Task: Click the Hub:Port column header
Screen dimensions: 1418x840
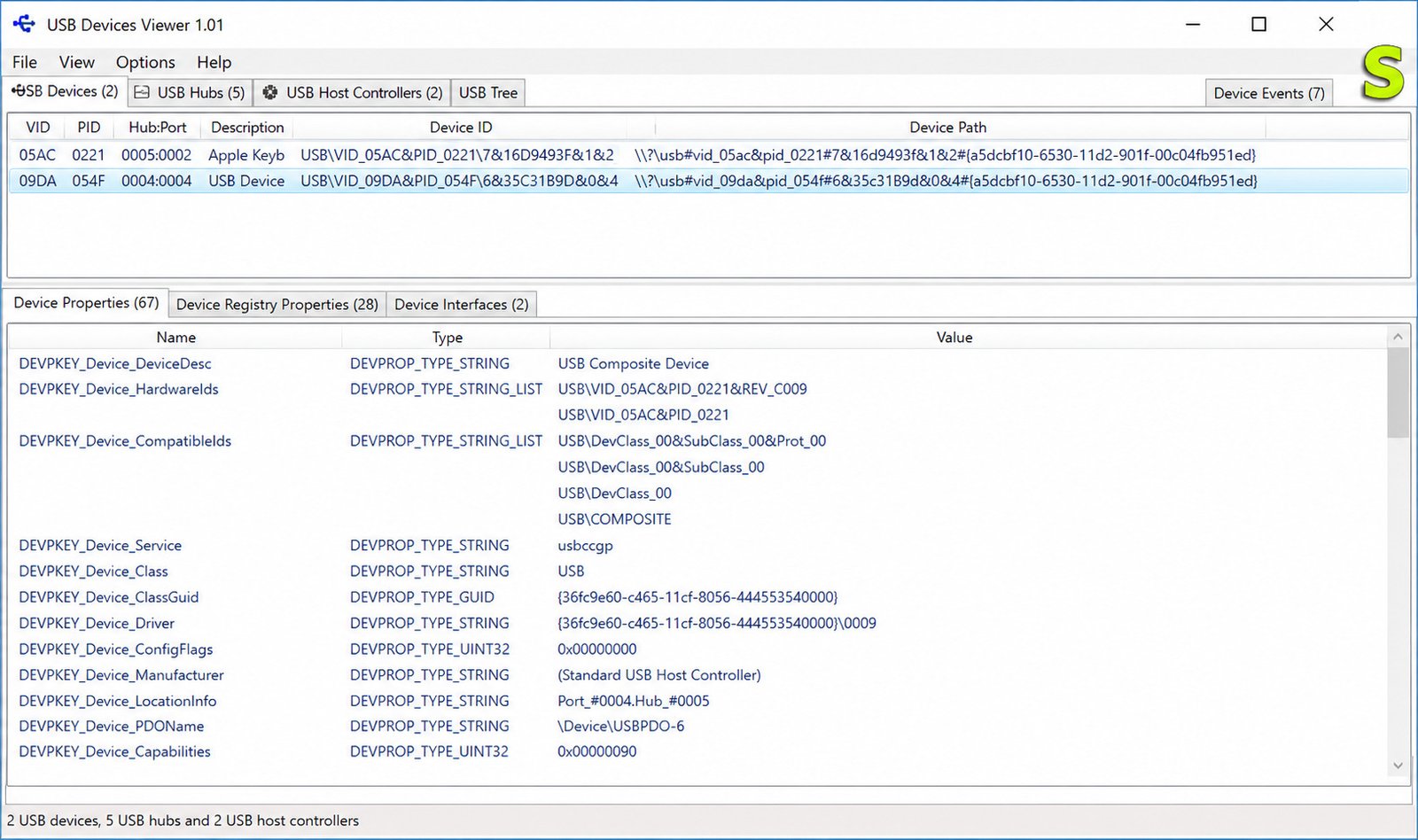Action: pyautogui.click(x=158, y=128)
